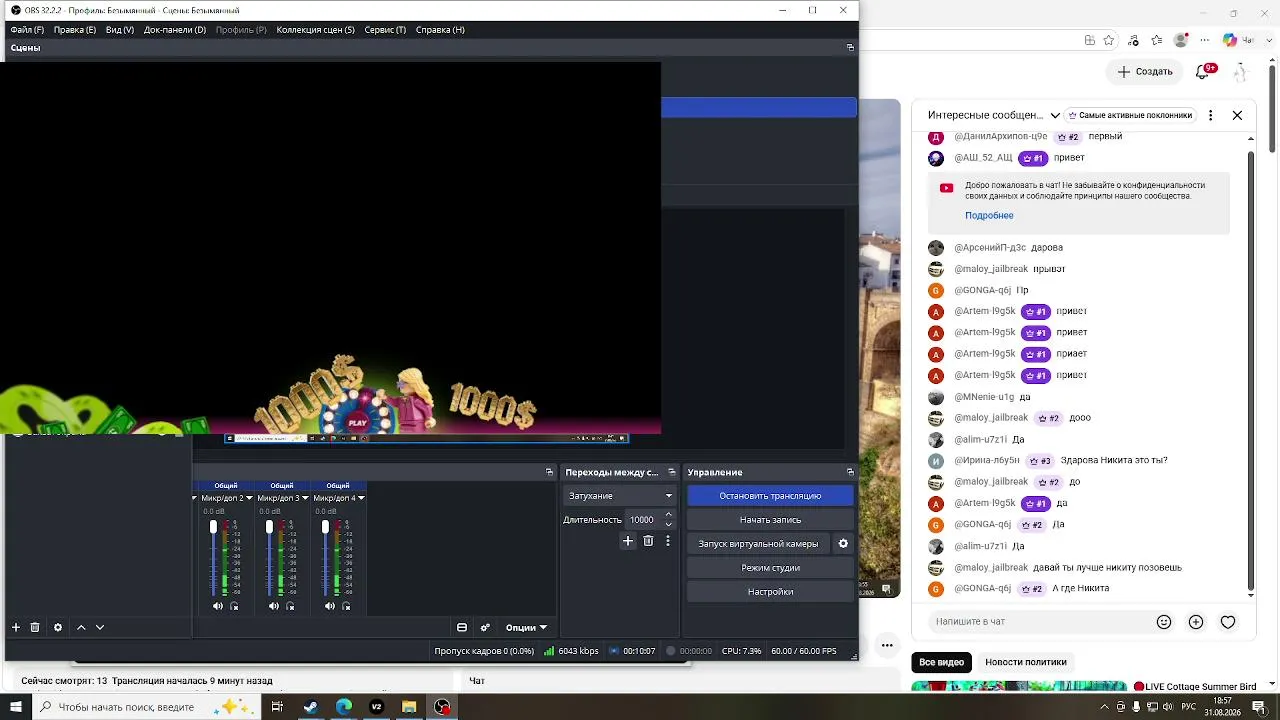1280x720 pixels.
Task: Open the Микр/доп 4 channel dropdown
Action: 361,498
